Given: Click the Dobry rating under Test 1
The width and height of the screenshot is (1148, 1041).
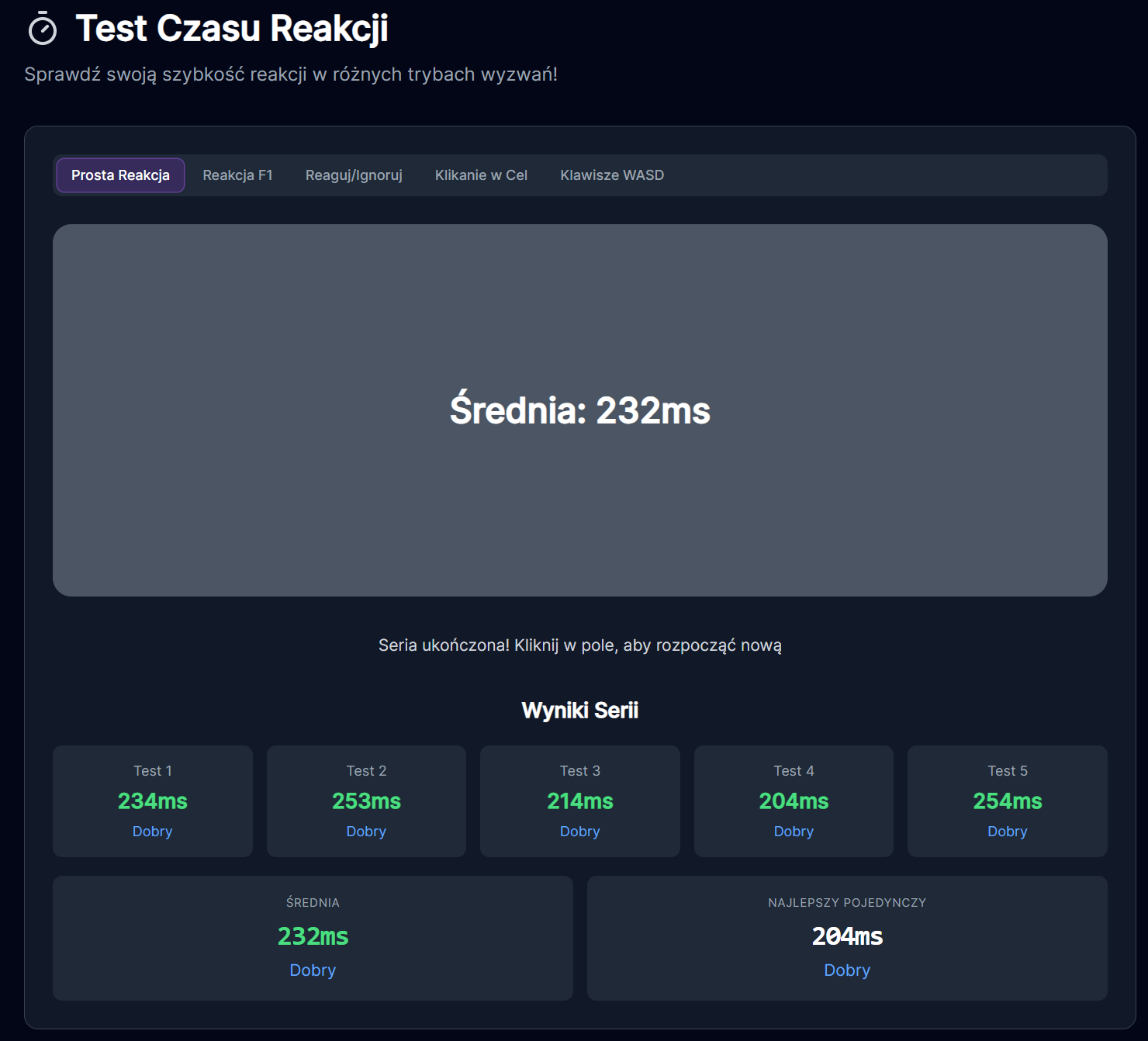Looking at the screenshot, I should (x=153, y=832).
